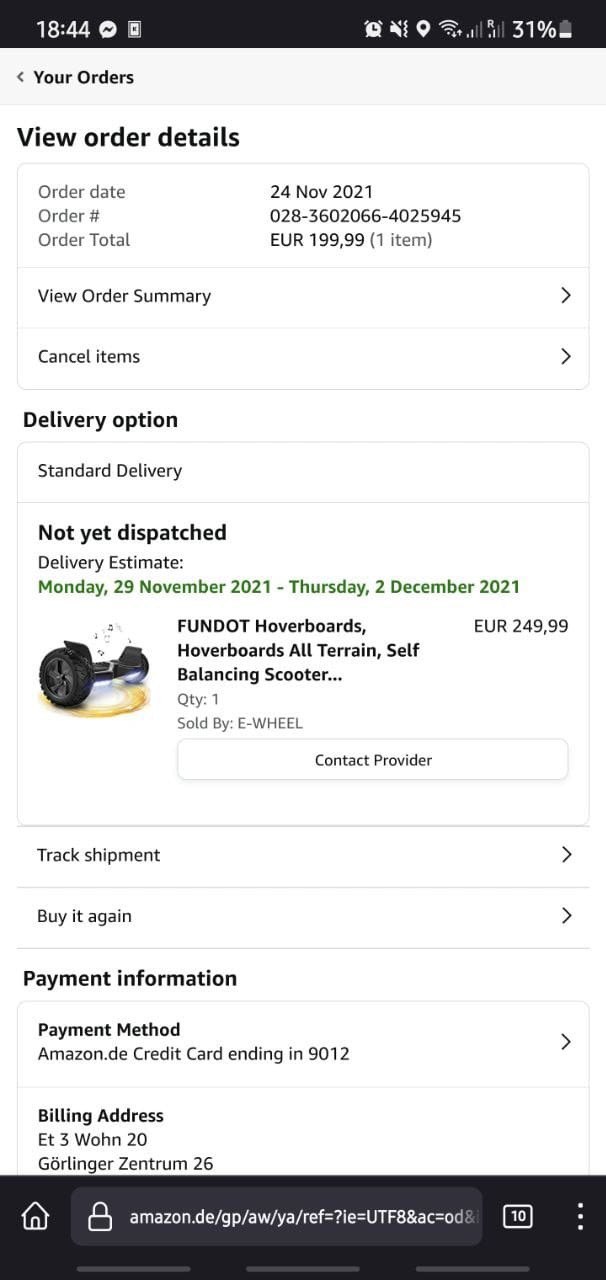Screen dimensions: 606x1280
Task: Open the browser tabs counter showing 10
Action: click(517, 1216)
